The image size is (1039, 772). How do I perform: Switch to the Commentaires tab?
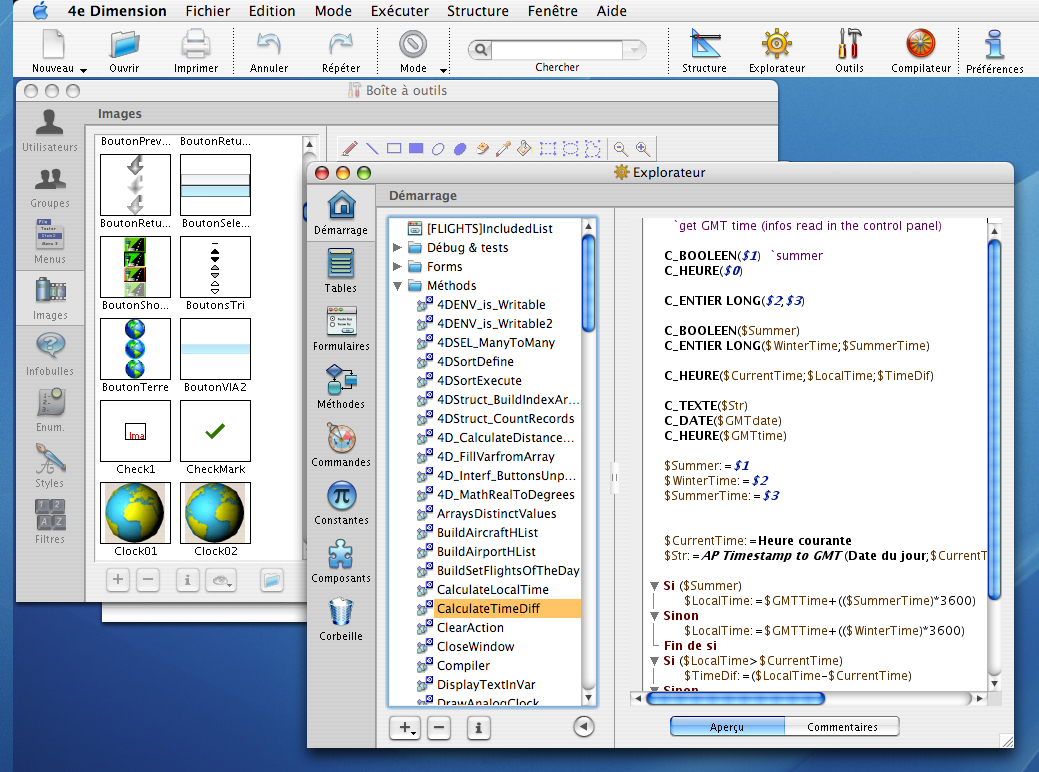842,727
